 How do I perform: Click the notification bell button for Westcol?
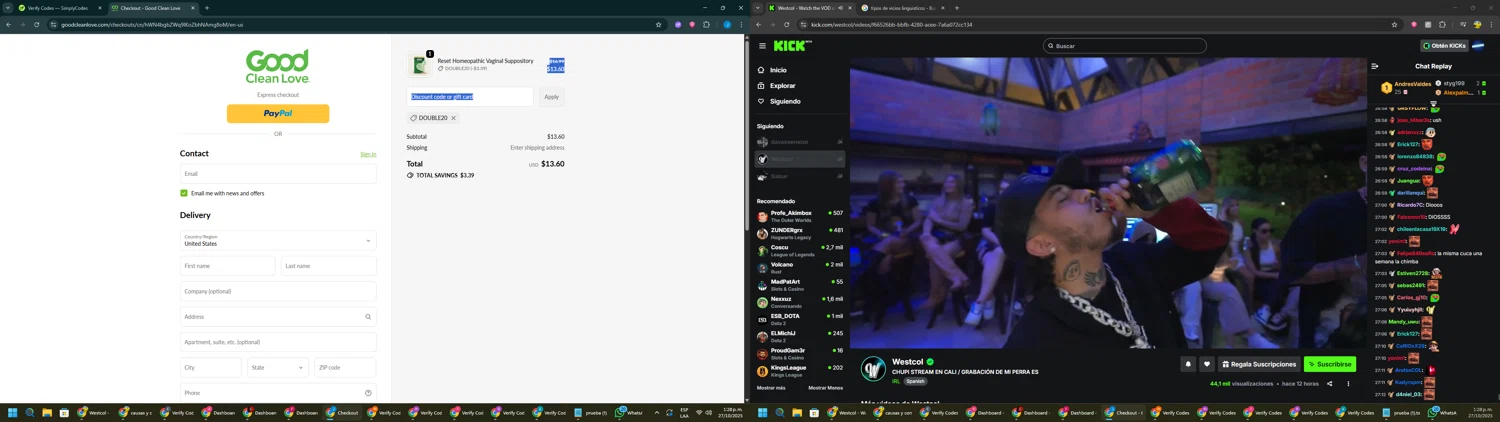(1188, 364)
